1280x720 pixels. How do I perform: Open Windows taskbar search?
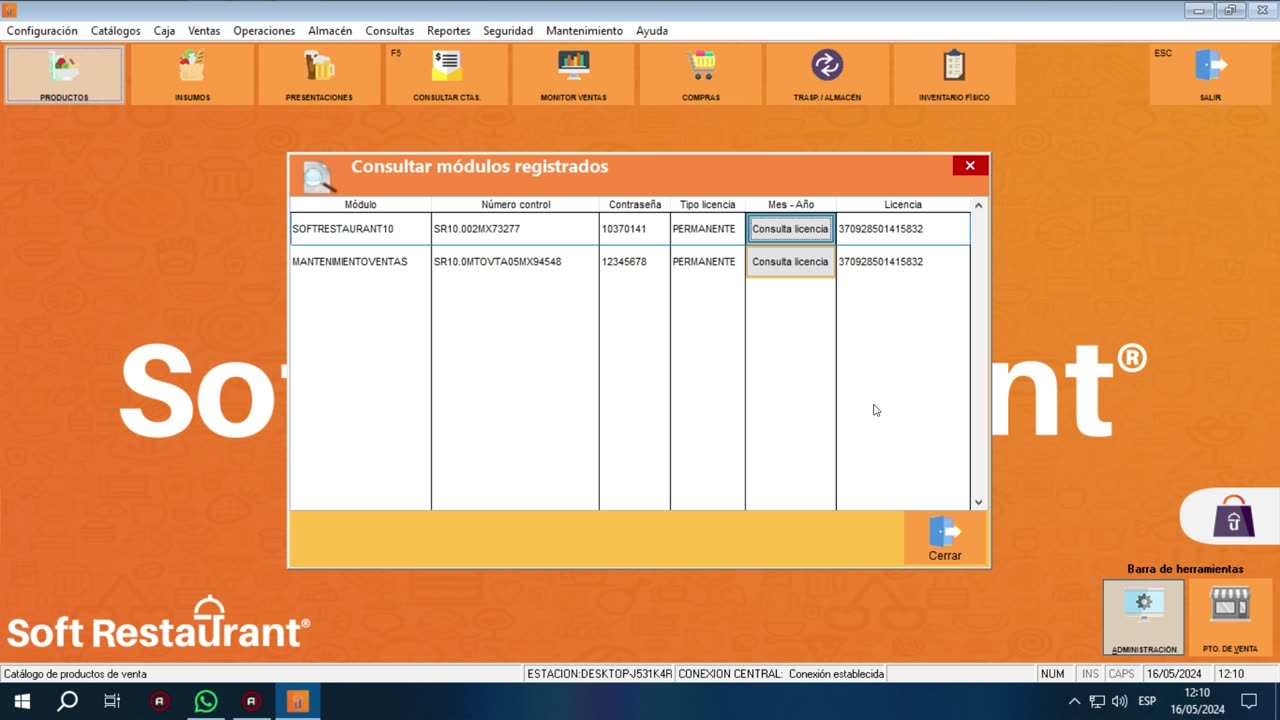point(67,702)
